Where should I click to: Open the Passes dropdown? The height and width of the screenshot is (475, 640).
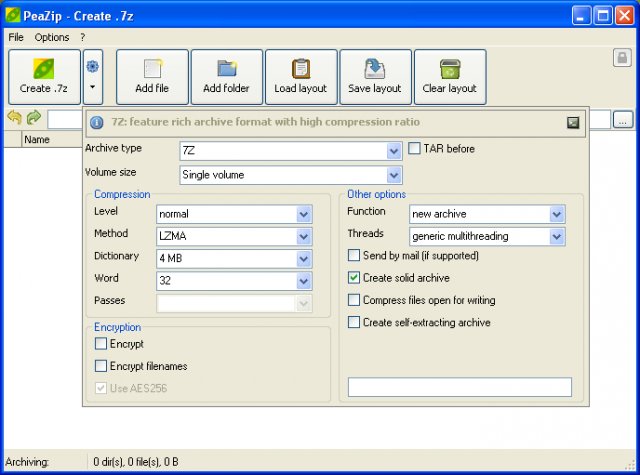tap(304, 304)
